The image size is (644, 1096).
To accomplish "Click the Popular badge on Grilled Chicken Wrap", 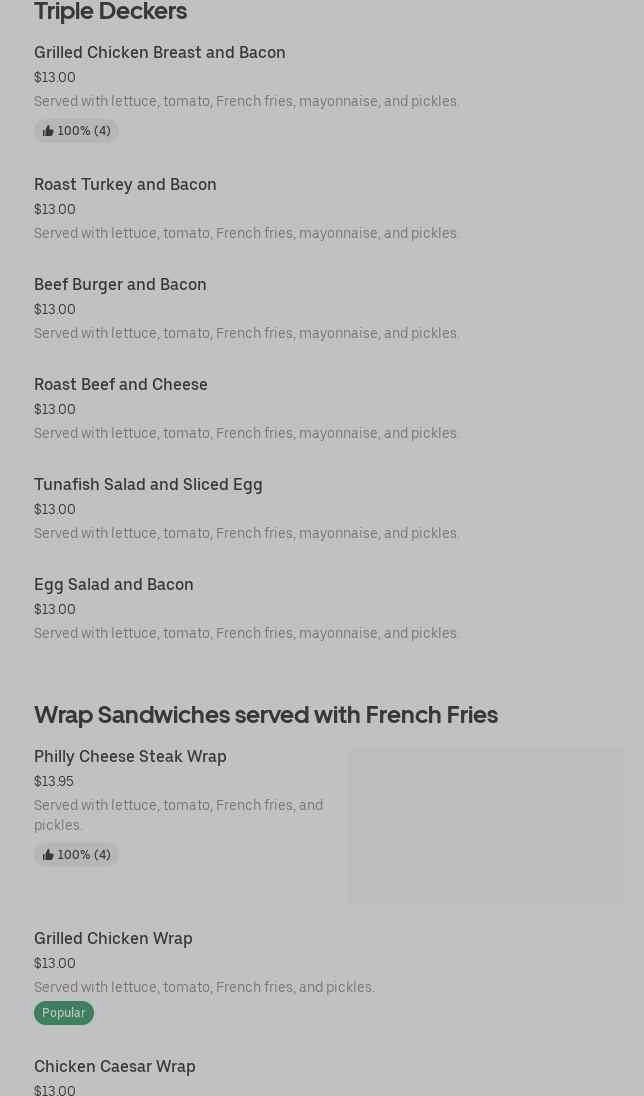I will point(64,1013).
